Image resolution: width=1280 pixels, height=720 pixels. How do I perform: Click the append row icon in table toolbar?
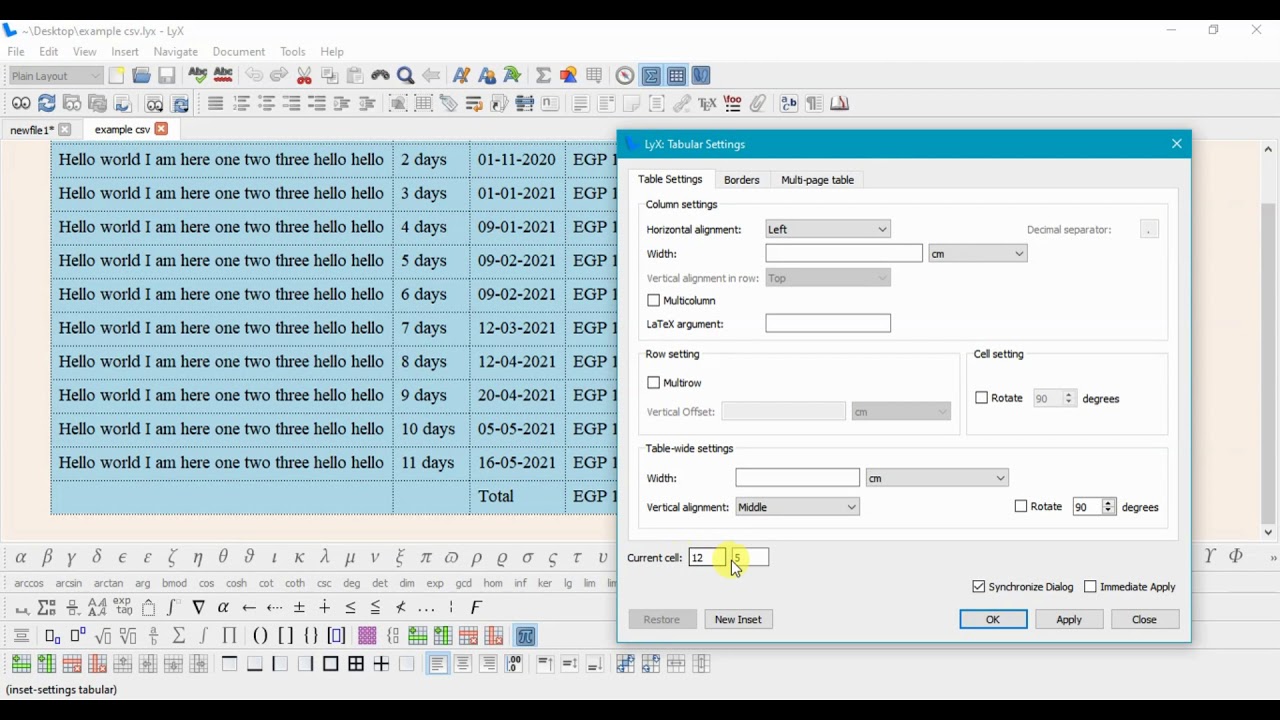pos(21,664)
